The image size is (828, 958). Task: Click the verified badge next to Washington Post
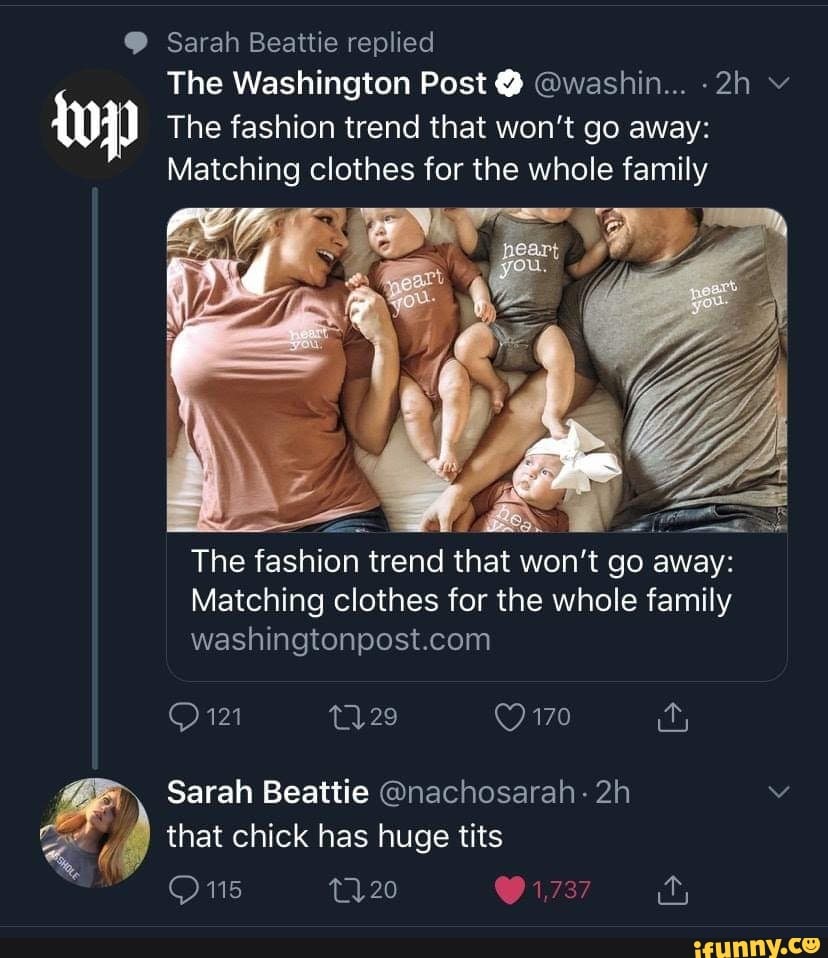(507, 85)
